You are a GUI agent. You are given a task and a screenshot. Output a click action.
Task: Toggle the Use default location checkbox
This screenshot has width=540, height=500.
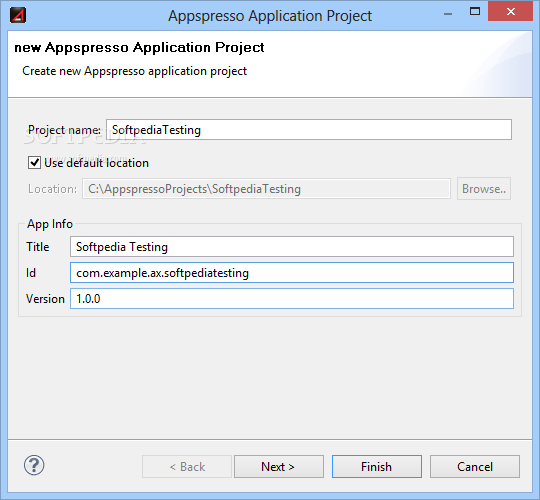coord(34,163)
